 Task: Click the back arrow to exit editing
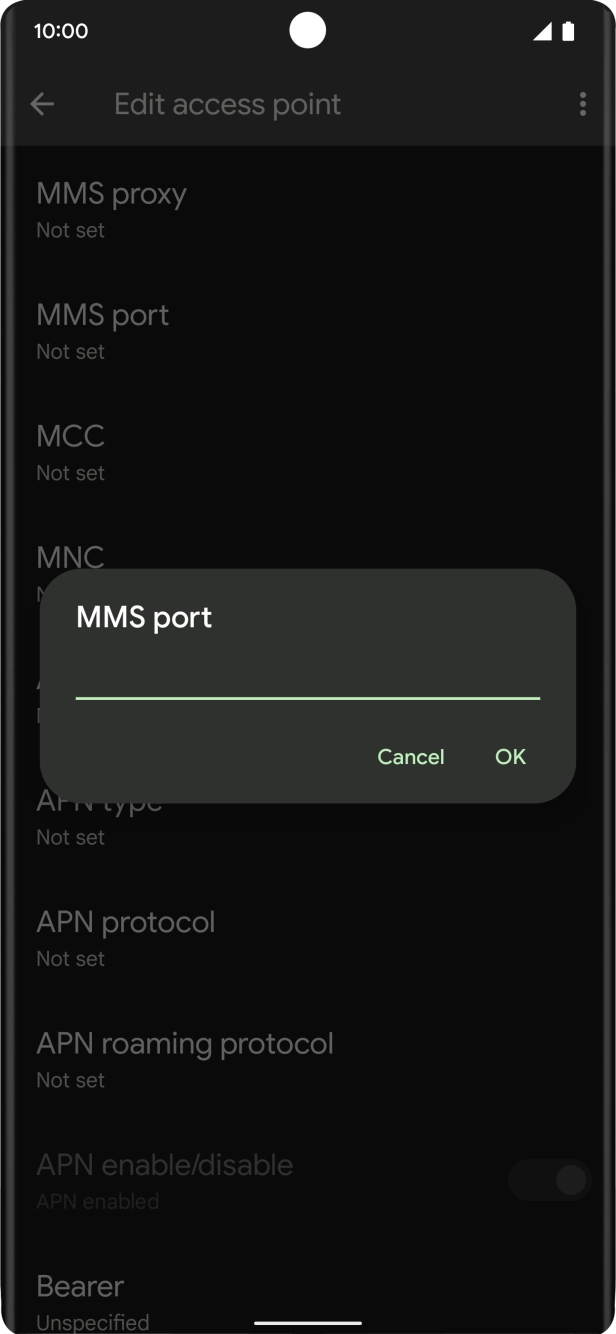pos(41,104)
